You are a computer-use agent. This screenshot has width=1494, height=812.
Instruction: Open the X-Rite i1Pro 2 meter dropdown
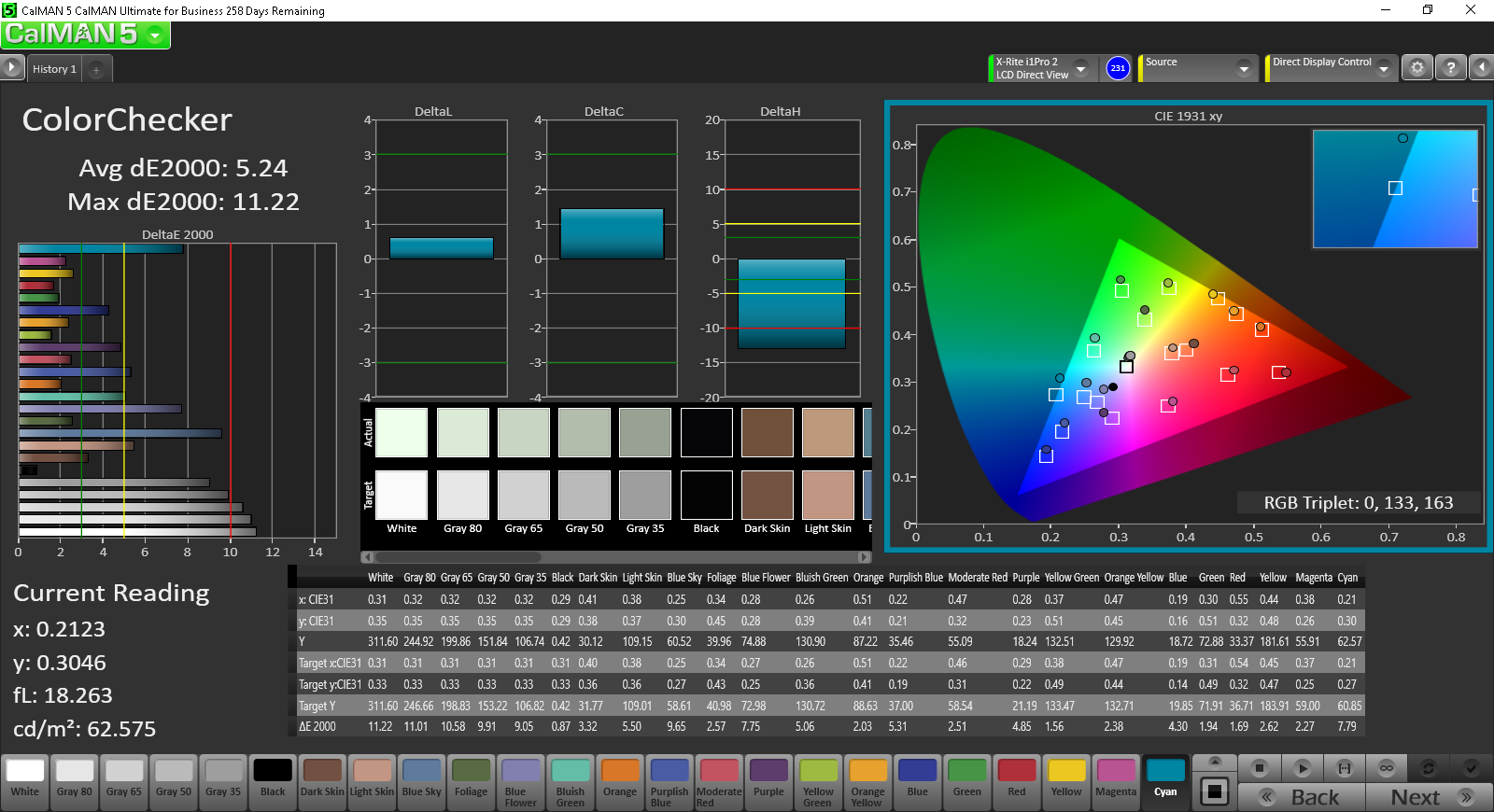1041,68
